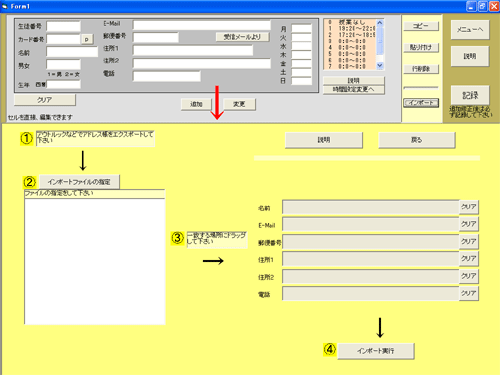Viewport: 500px width, 375px height.
Task: Click the インポート実行 button
Action: (376, 351)
